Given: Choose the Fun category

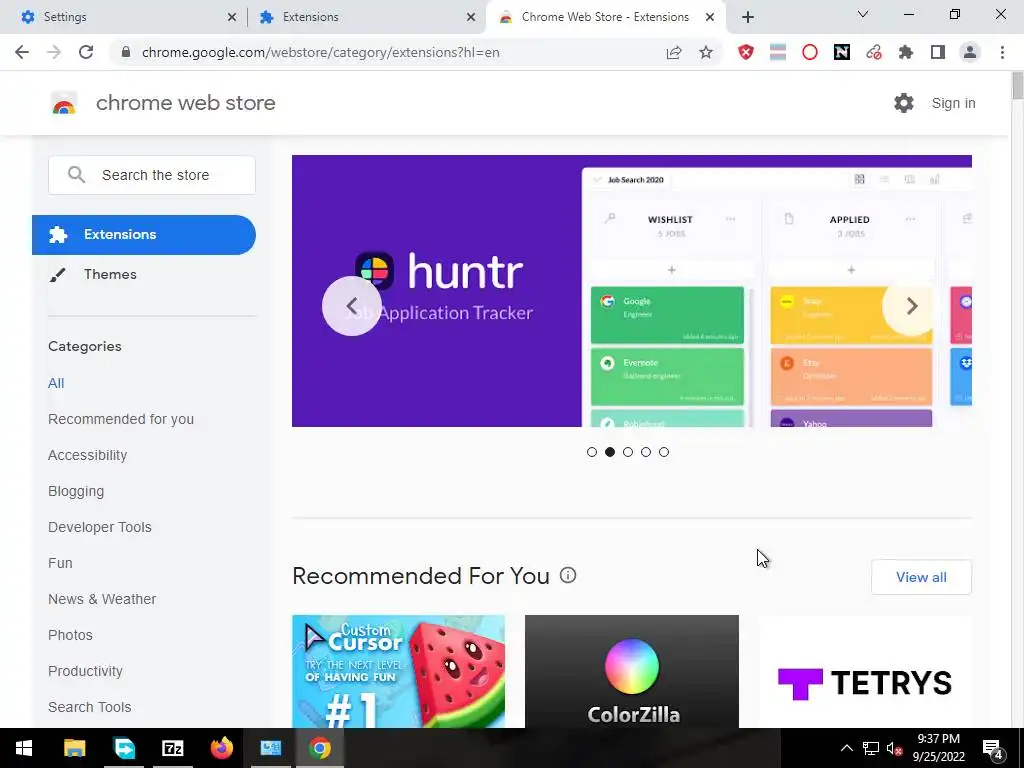Looking at the screenshot, I should (x=60, y=563).
